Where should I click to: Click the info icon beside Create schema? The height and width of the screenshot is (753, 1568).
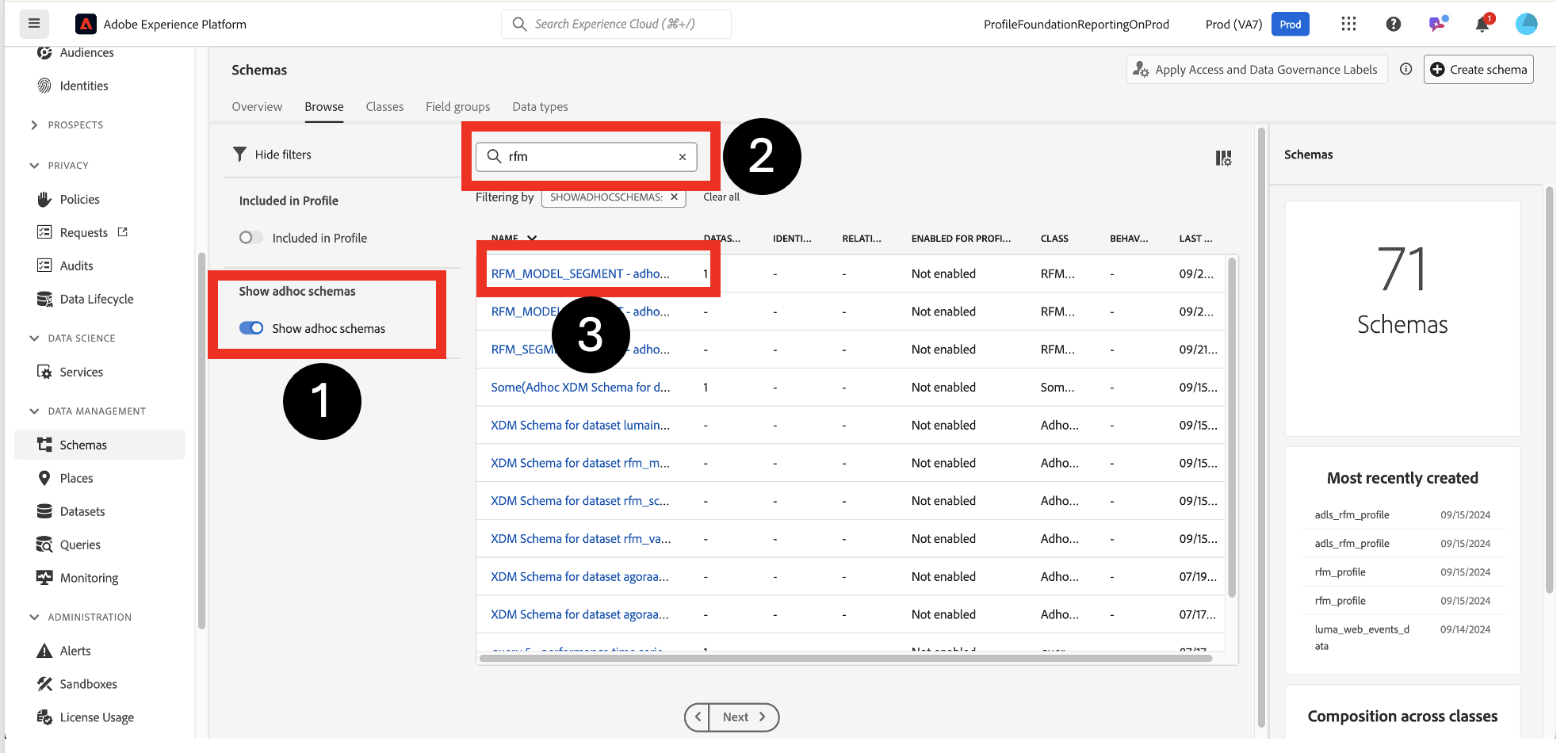click(x=1405, y=69)
